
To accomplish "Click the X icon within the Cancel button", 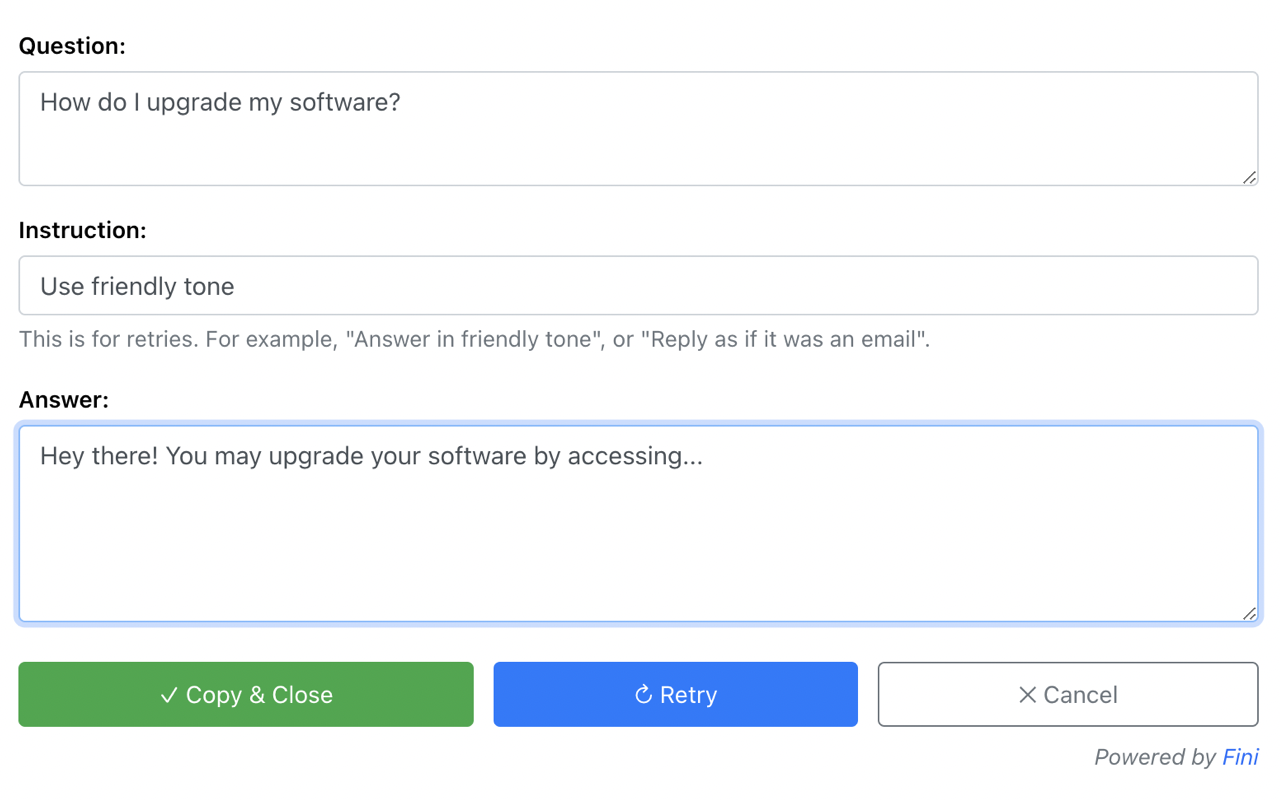I will (x=1026, y=694).
